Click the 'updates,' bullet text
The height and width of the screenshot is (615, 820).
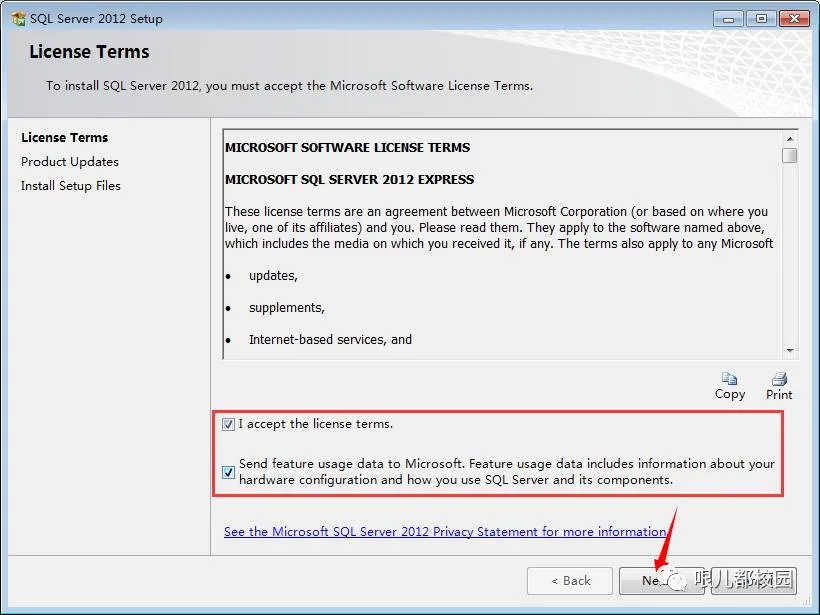(273, 276)
